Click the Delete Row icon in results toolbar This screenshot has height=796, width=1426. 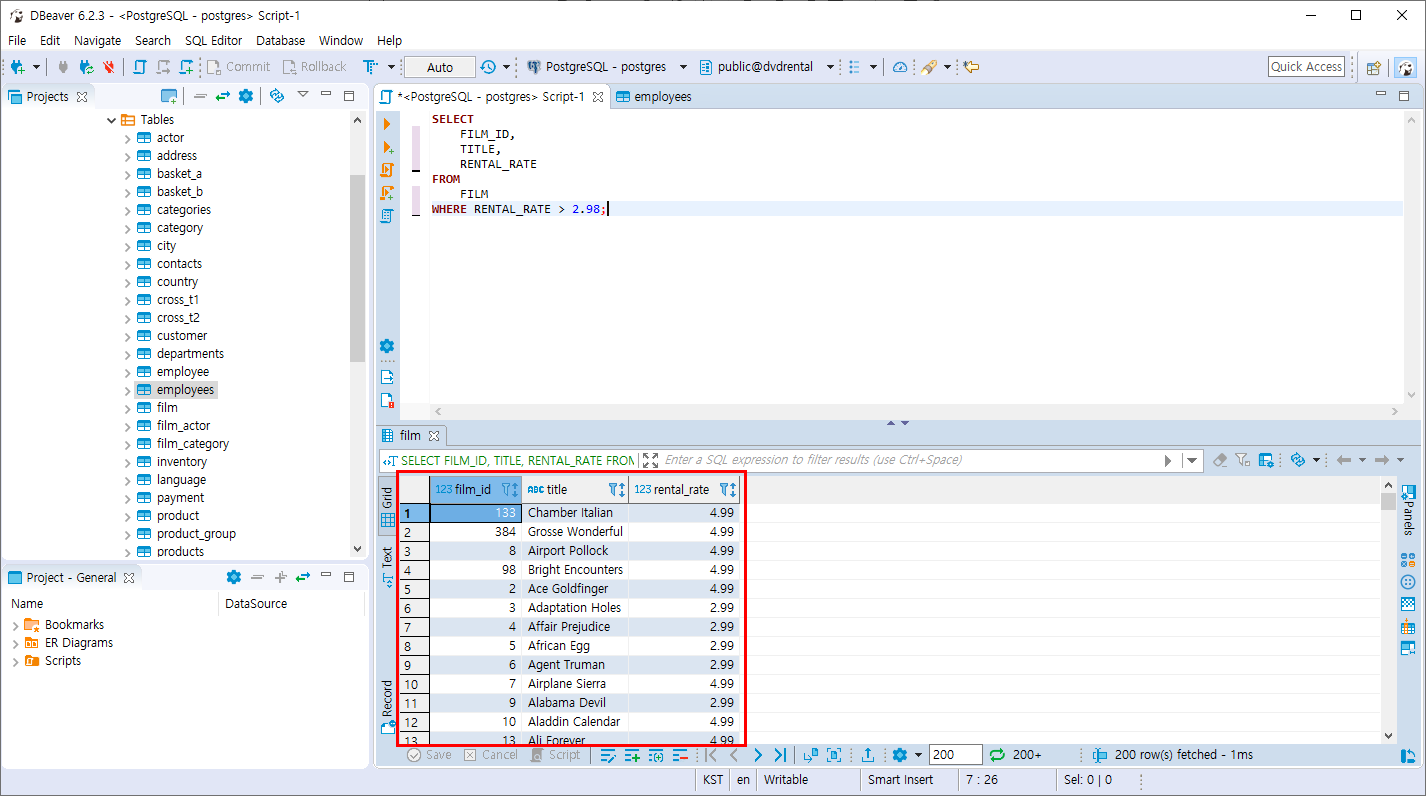pyautogui.click(x=680, y=755)
